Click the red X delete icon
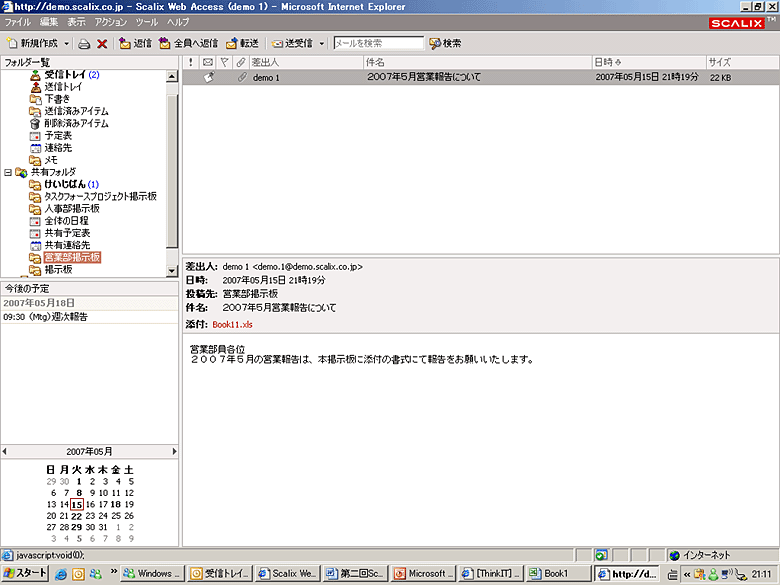 102,44
